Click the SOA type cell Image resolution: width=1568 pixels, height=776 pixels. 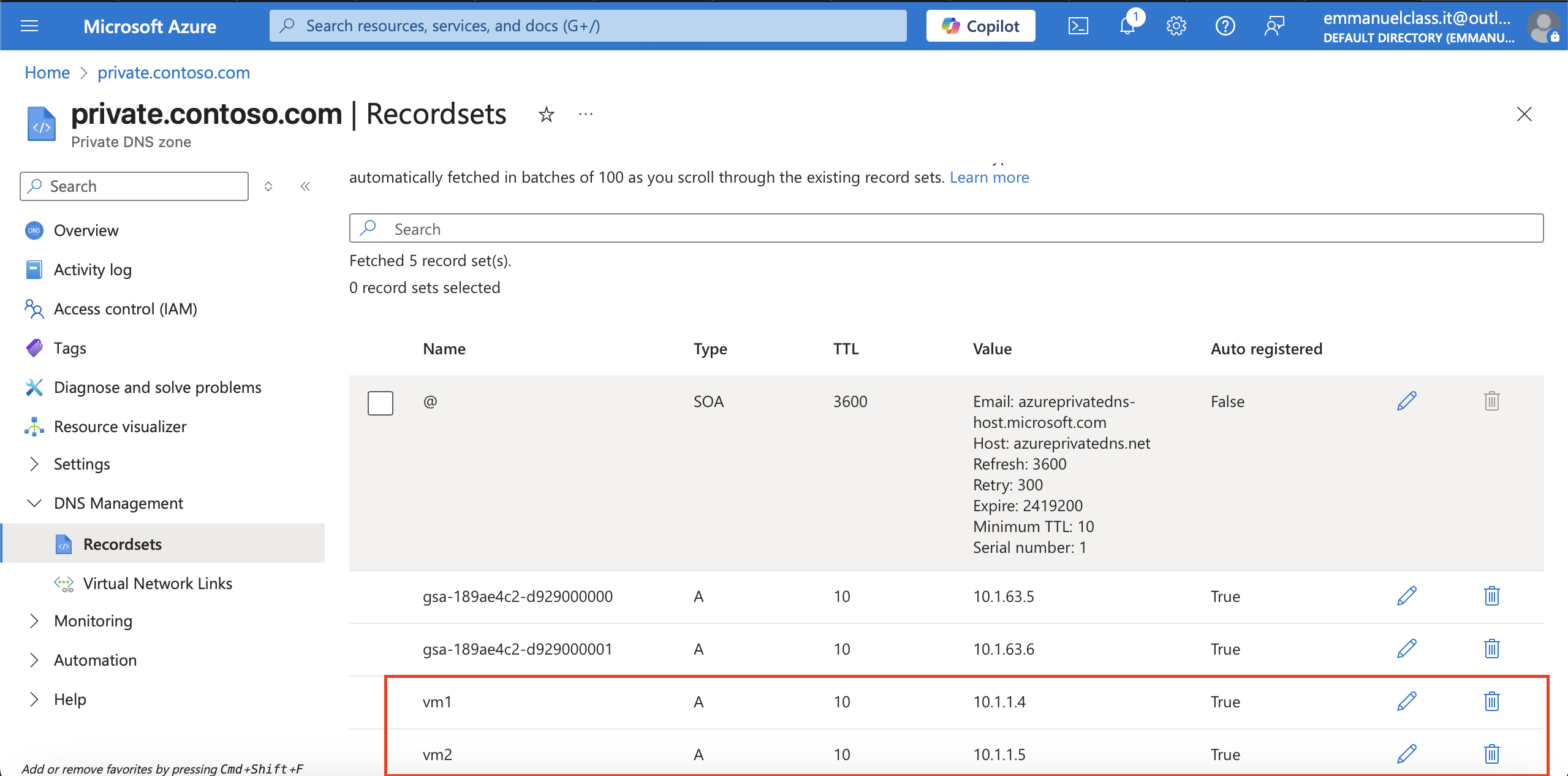tap(708, 401)
